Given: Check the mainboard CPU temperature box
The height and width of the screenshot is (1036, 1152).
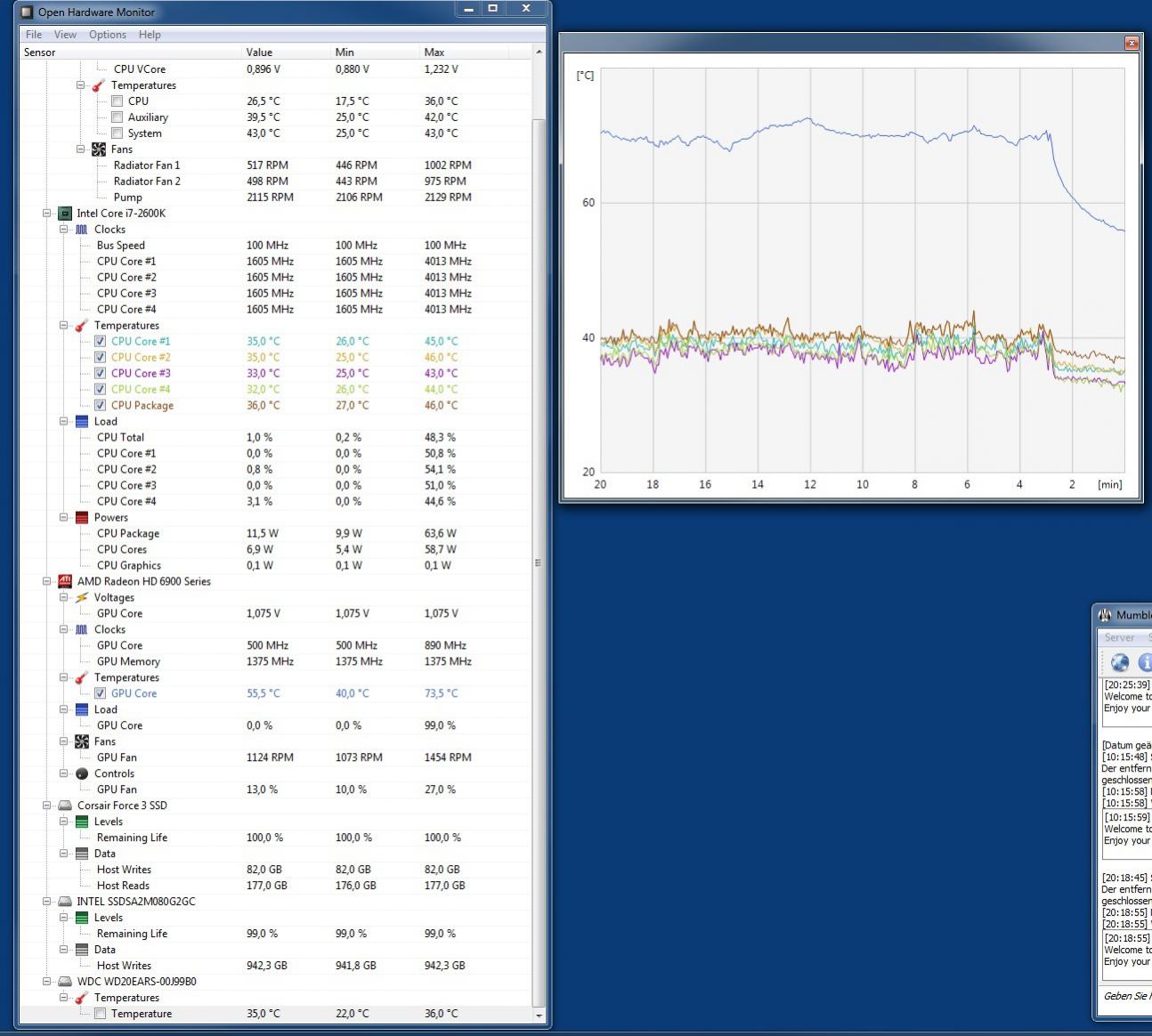Looking at the screenshot, I should [x=117, y=101].
